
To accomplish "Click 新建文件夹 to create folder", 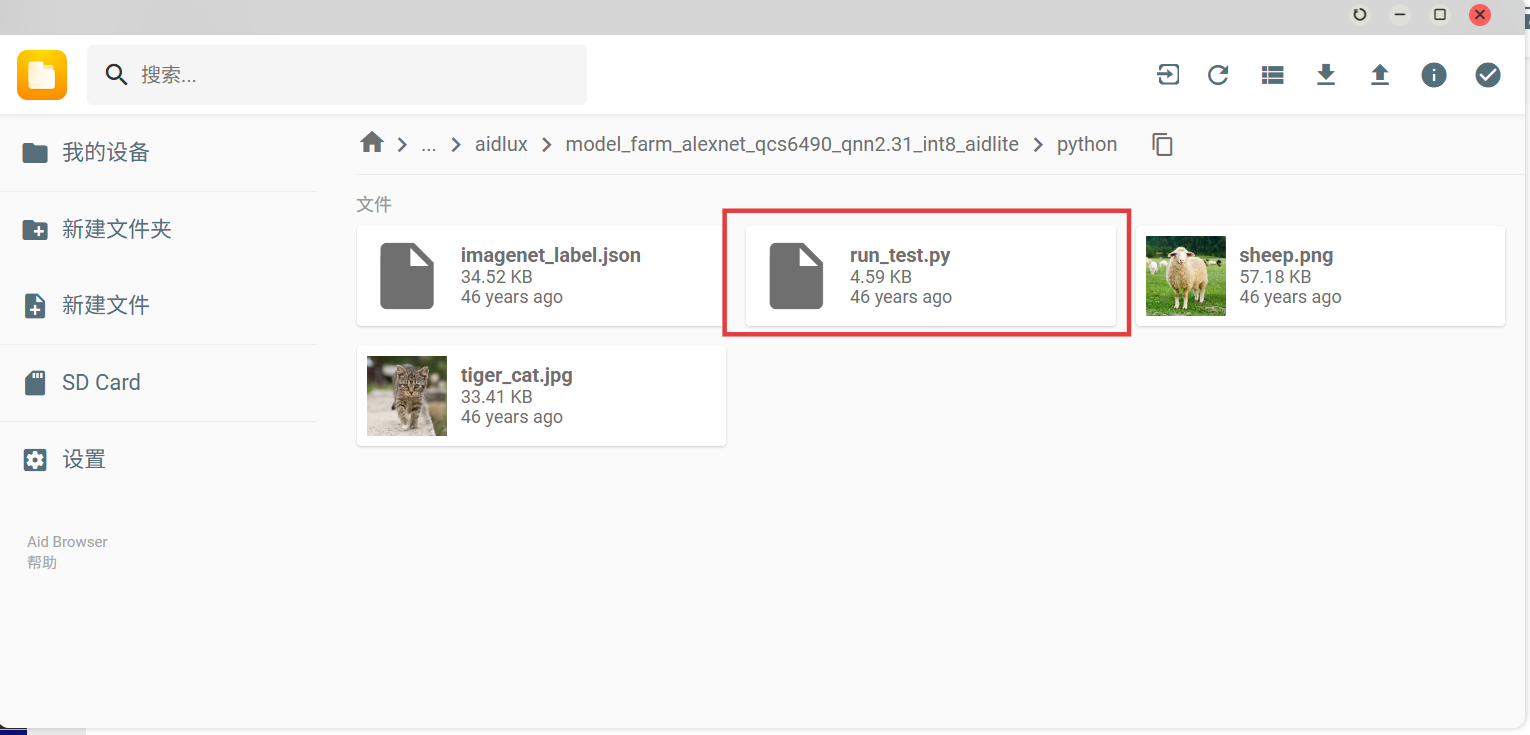I will click(116, 229).
